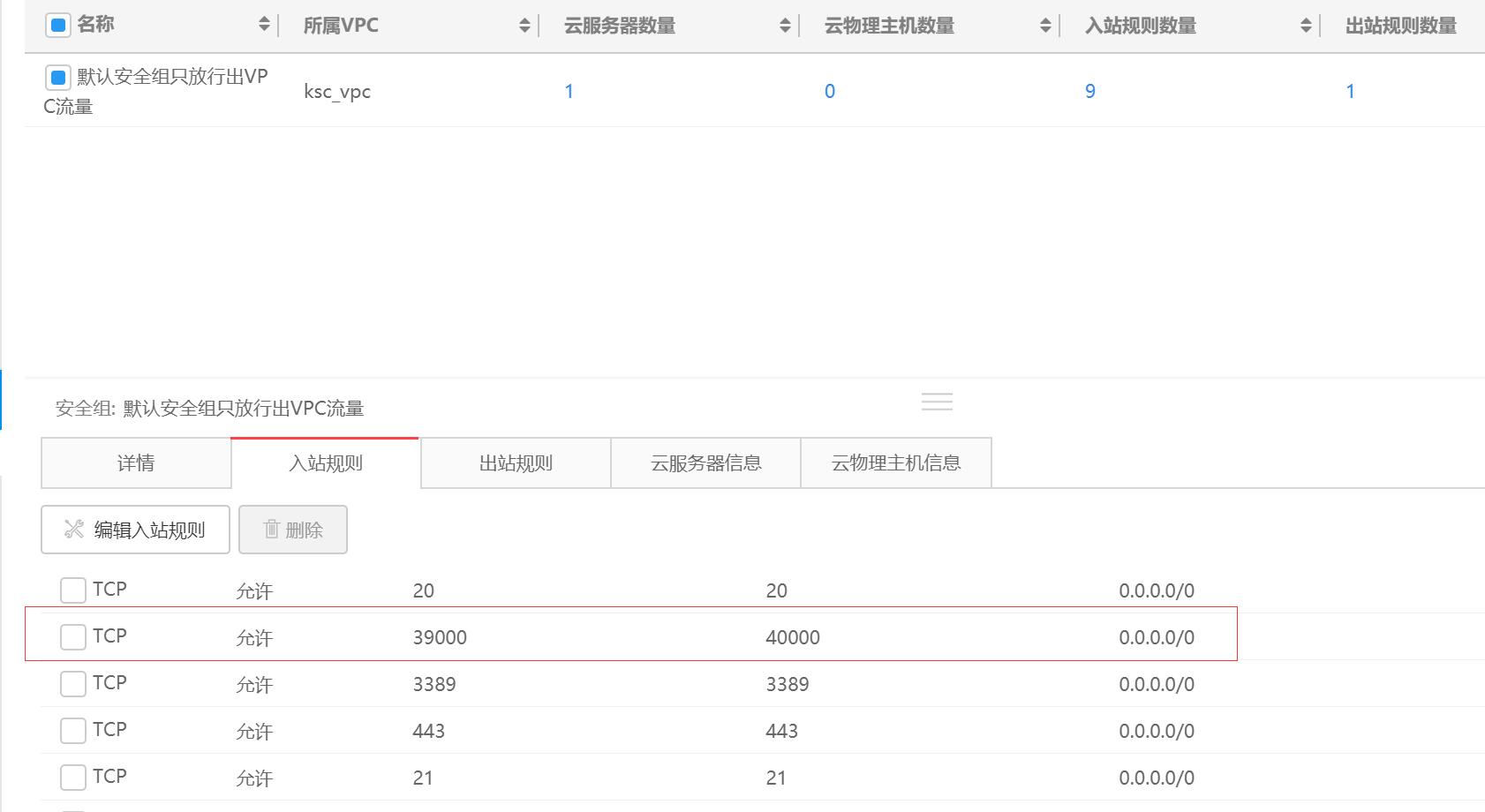The height and width of the screenshot is (812, 1485).
Task: Toggle the select-all checkbox beside 名称
Action: tap(57, 25)
